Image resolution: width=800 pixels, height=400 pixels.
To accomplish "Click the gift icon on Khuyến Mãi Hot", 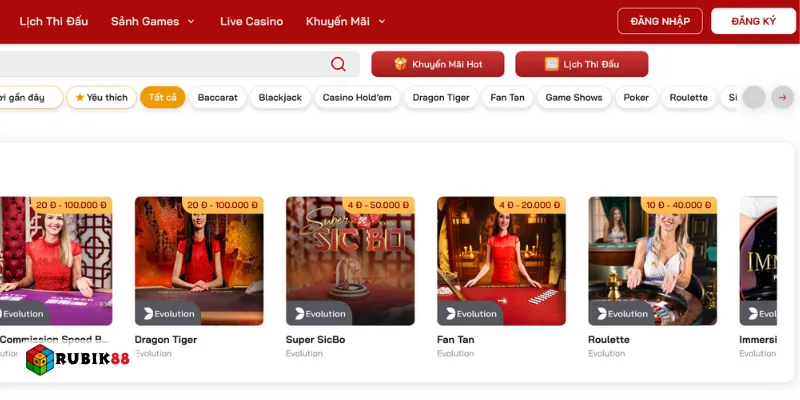I will coord(400,64).
